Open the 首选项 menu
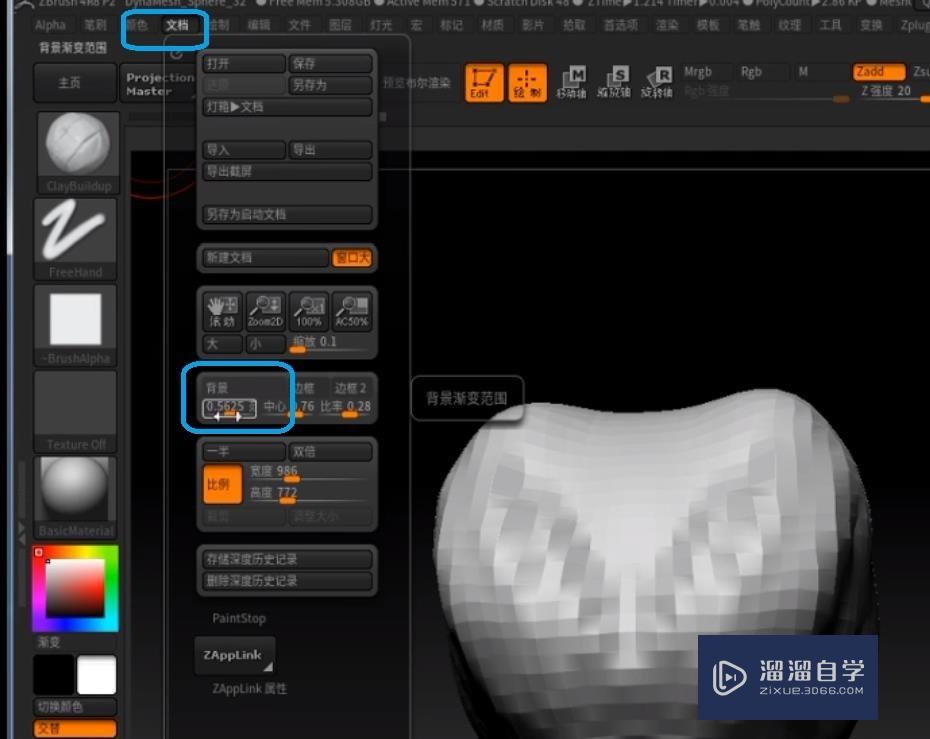930x739 pixels. point(620,25)
